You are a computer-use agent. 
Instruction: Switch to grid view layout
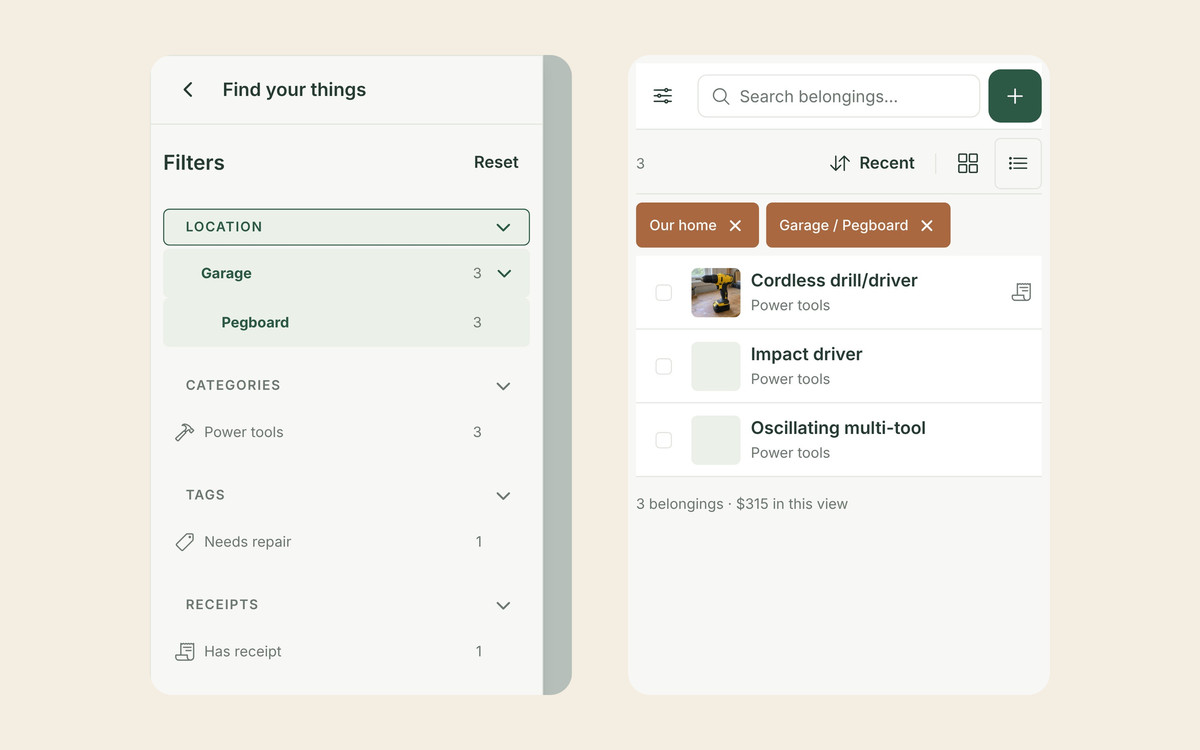(968, 163)
